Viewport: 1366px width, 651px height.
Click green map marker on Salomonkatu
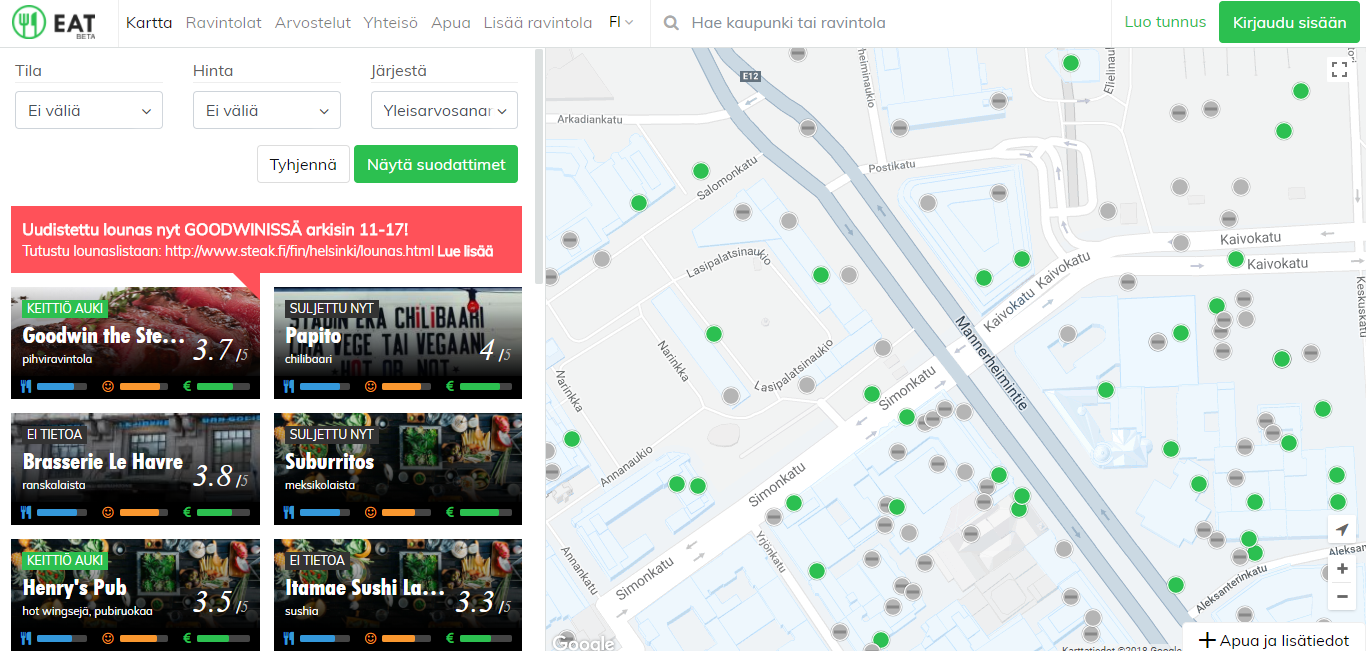click(701, 171)
